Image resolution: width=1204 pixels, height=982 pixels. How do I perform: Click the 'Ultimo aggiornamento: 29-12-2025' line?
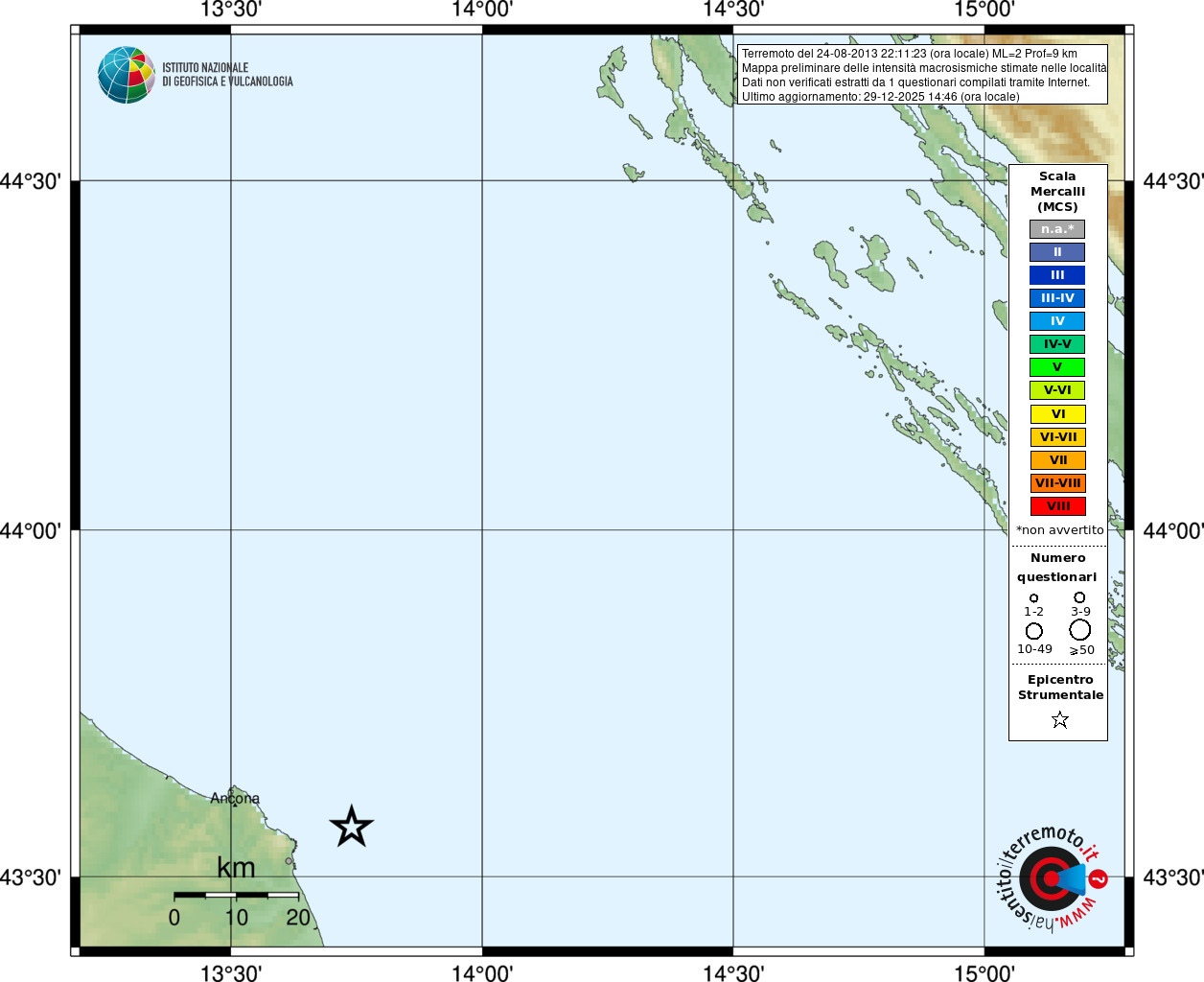click(880, 97)
